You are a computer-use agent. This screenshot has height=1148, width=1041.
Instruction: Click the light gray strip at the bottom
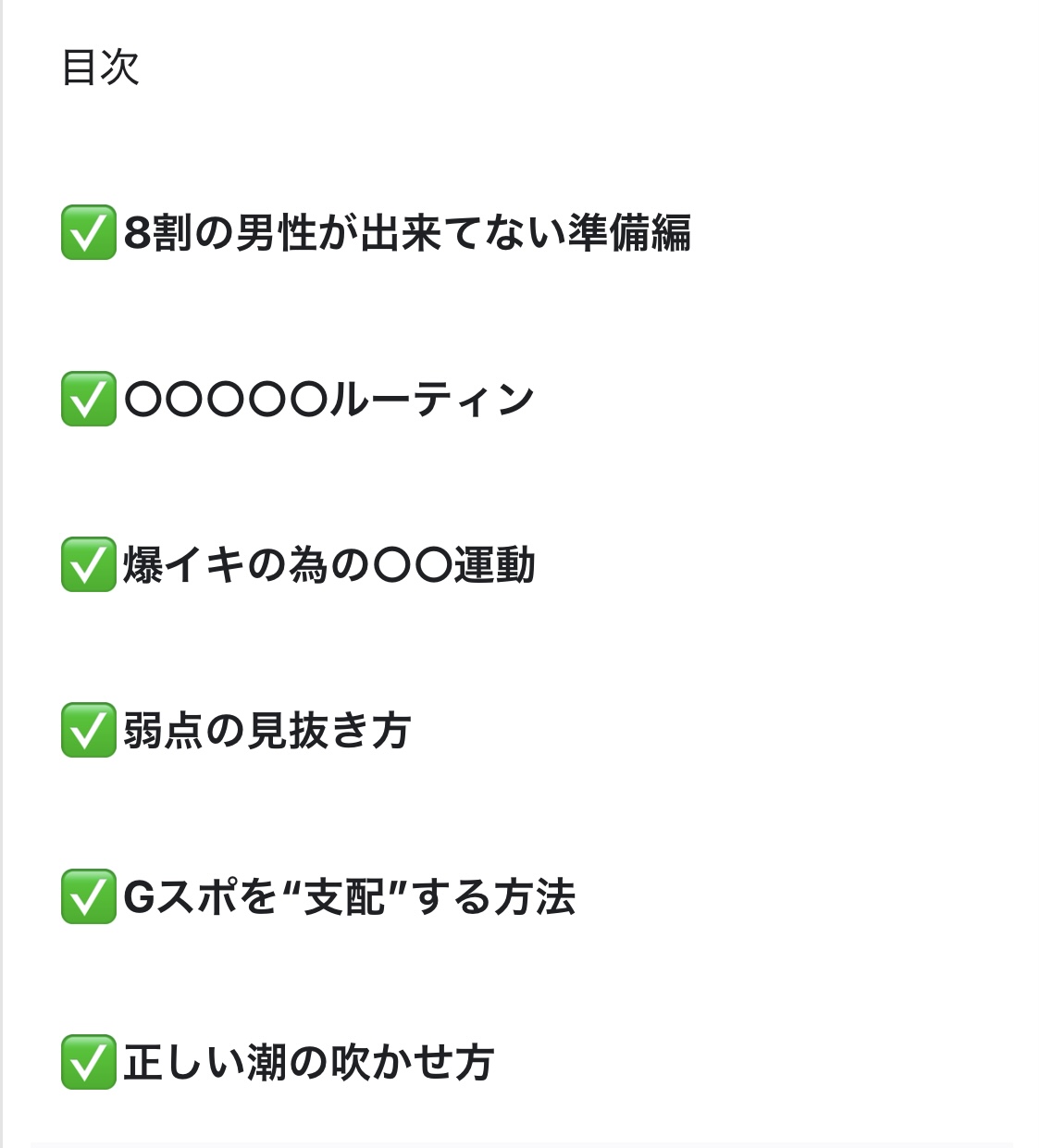[x=520, y=1144]
